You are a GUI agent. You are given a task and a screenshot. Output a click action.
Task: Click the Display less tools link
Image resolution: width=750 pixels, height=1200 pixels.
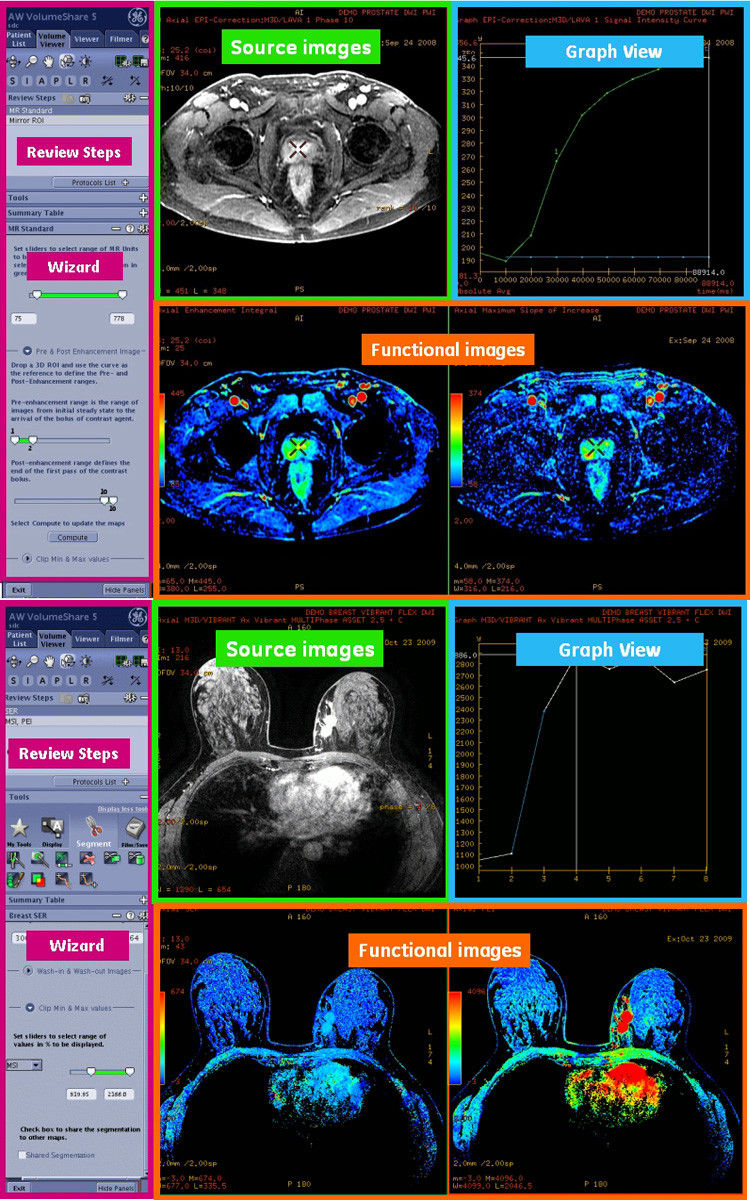[122, 809]
